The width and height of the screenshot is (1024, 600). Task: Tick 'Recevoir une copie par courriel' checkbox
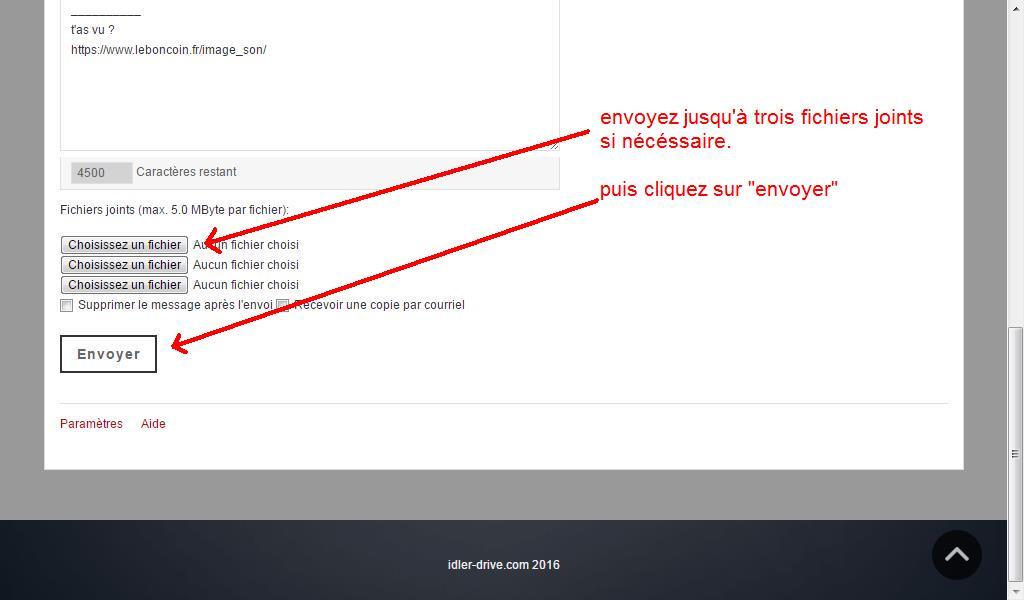pyautogui.click(x=283, y=305)
